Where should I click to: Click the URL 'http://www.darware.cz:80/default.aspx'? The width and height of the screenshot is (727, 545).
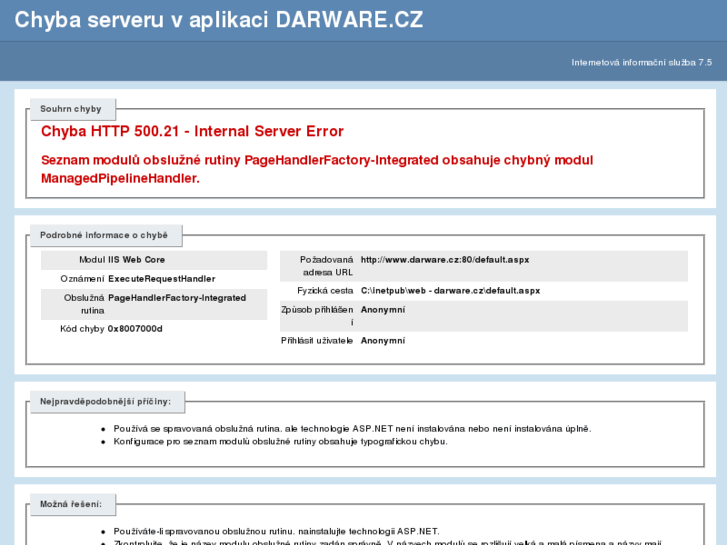[445, 260]
